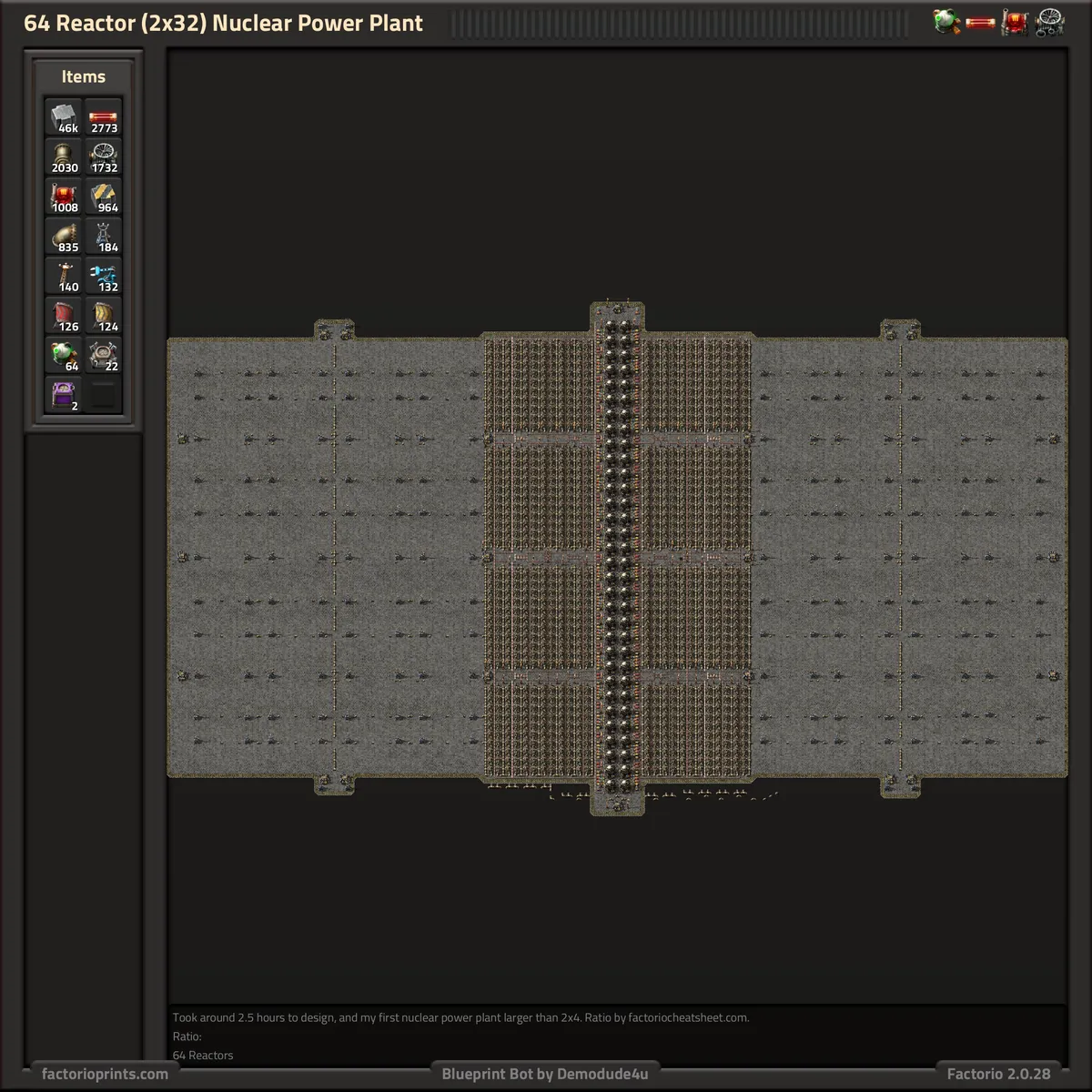Screen dimensions: 1092x1092
Task: Select the yellow item showing count 124
Action: tap(104, 316)
